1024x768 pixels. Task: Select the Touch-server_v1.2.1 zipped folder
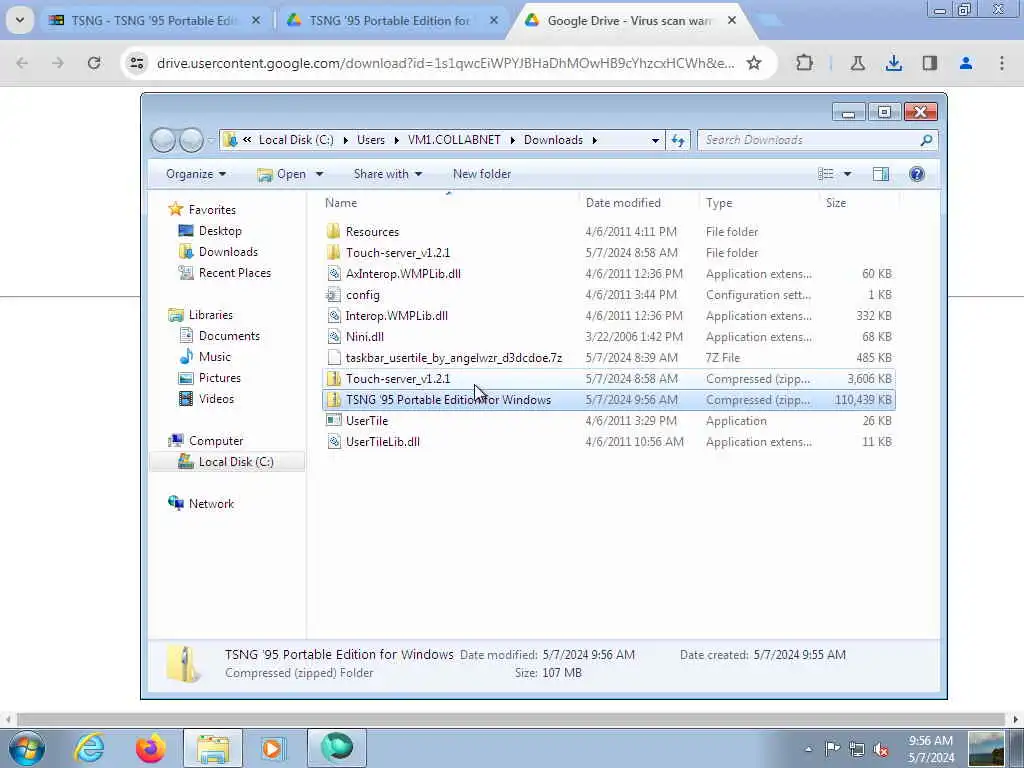click(609, 379)
